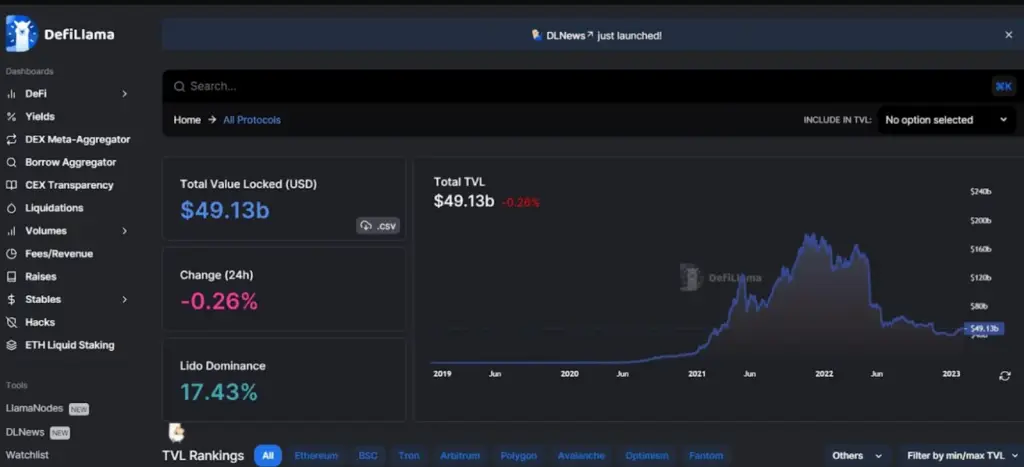
Task: Select the Arbitrum chain tab
Action: pyautogui.click(x=460, y=456)
